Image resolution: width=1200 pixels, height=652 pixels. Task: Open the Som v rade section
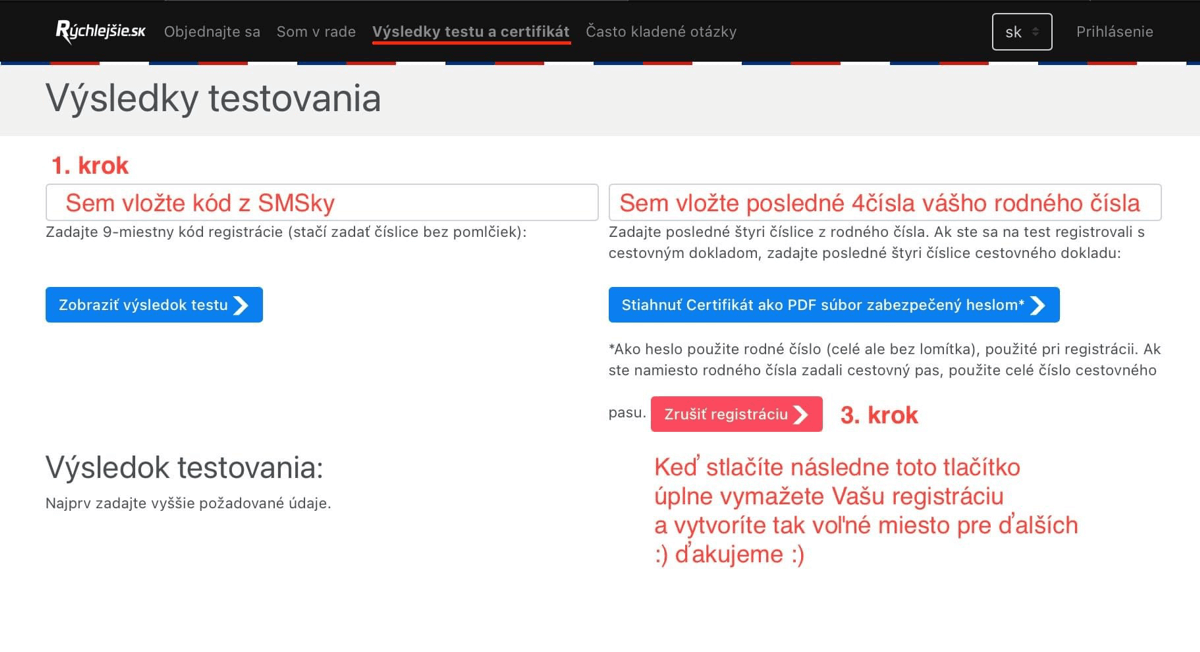click(316, 32)
